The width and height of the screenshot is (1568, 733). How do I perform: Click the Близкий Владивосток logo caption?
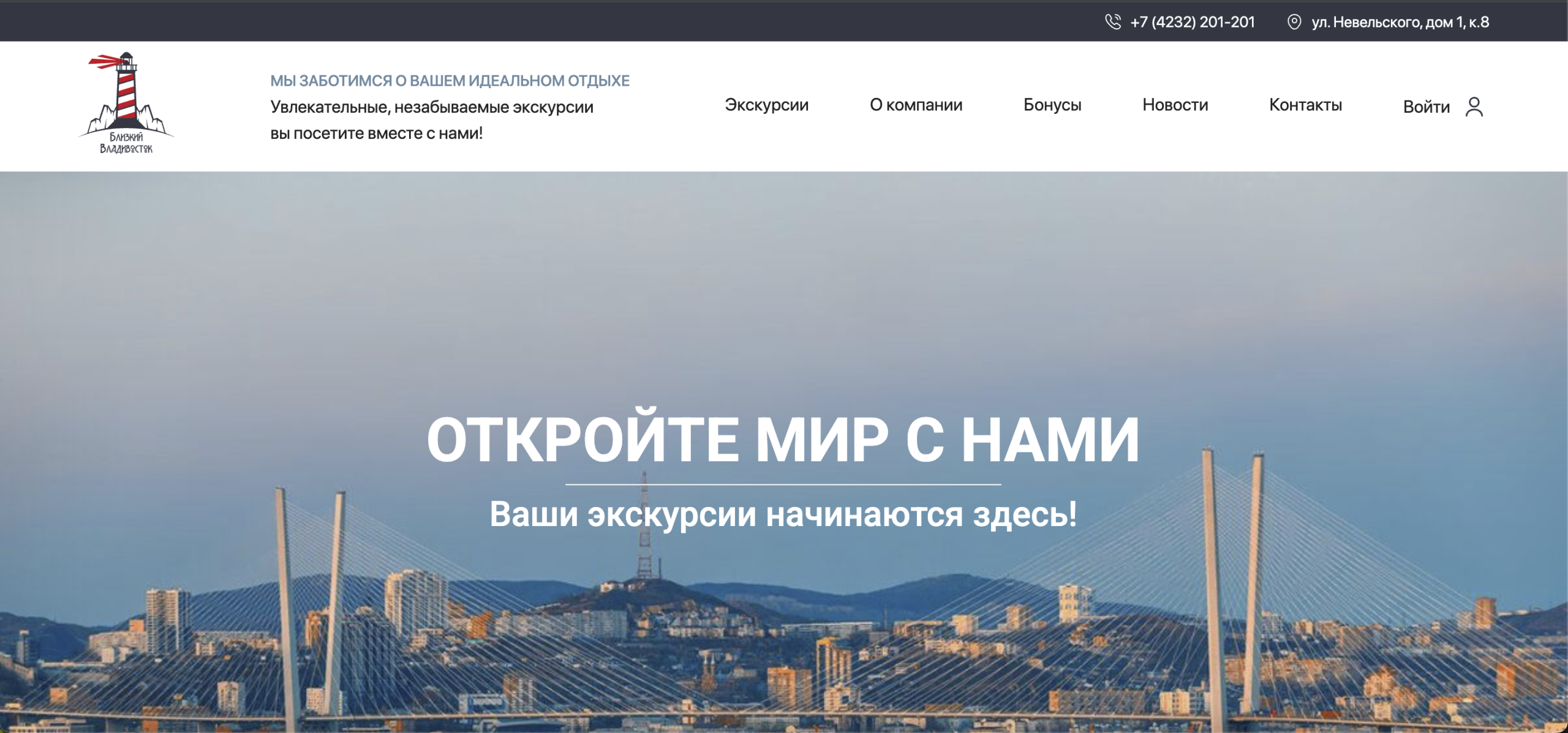[126, 143]
